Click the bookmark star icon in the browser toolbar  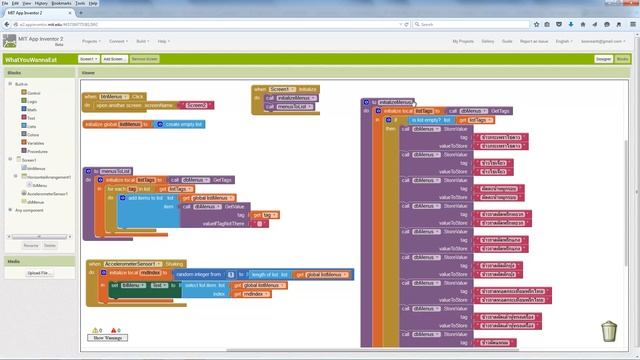tap(536, 24)
